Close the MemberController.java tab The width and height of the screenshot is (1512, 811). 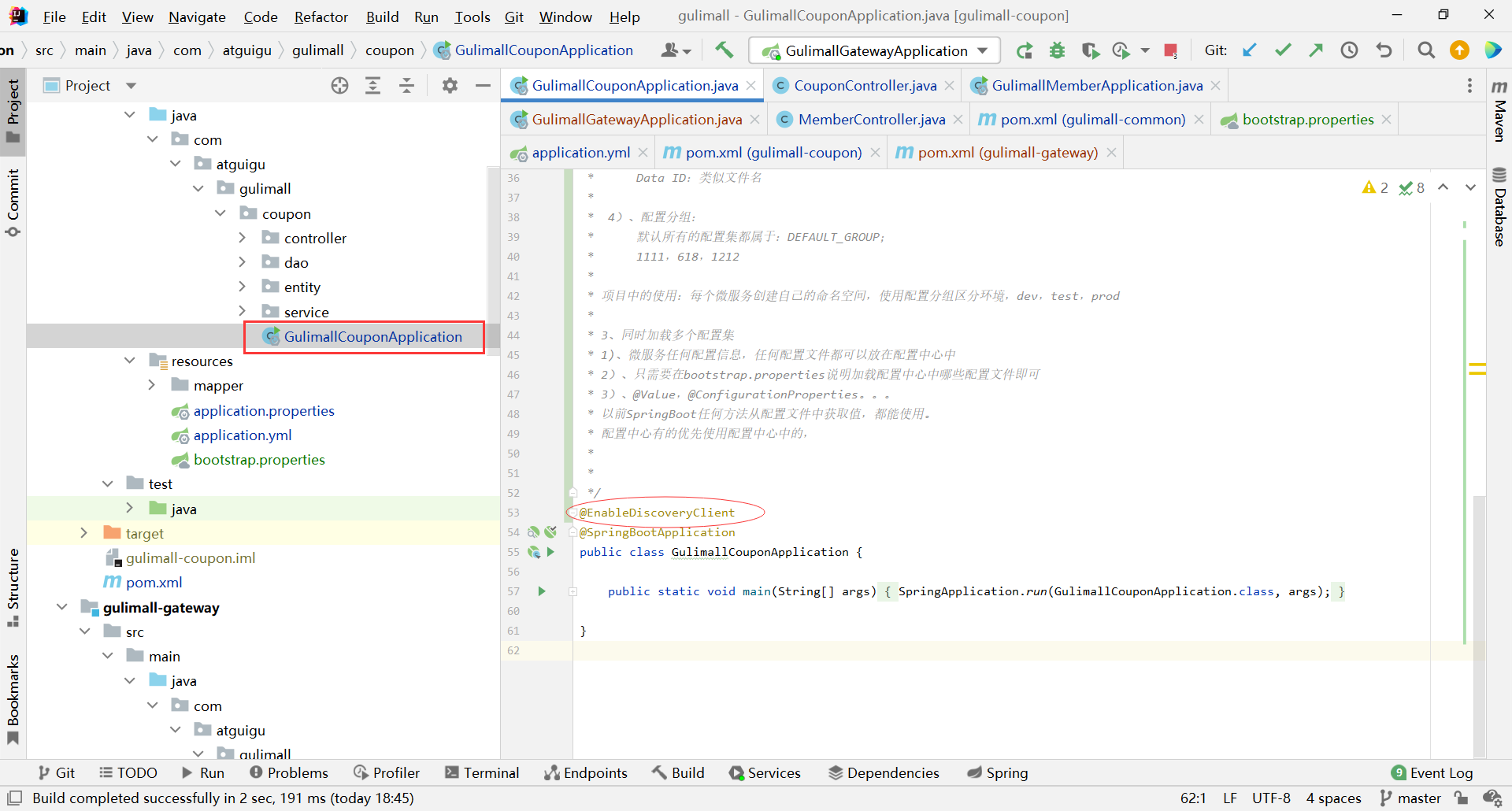[958, 120]
